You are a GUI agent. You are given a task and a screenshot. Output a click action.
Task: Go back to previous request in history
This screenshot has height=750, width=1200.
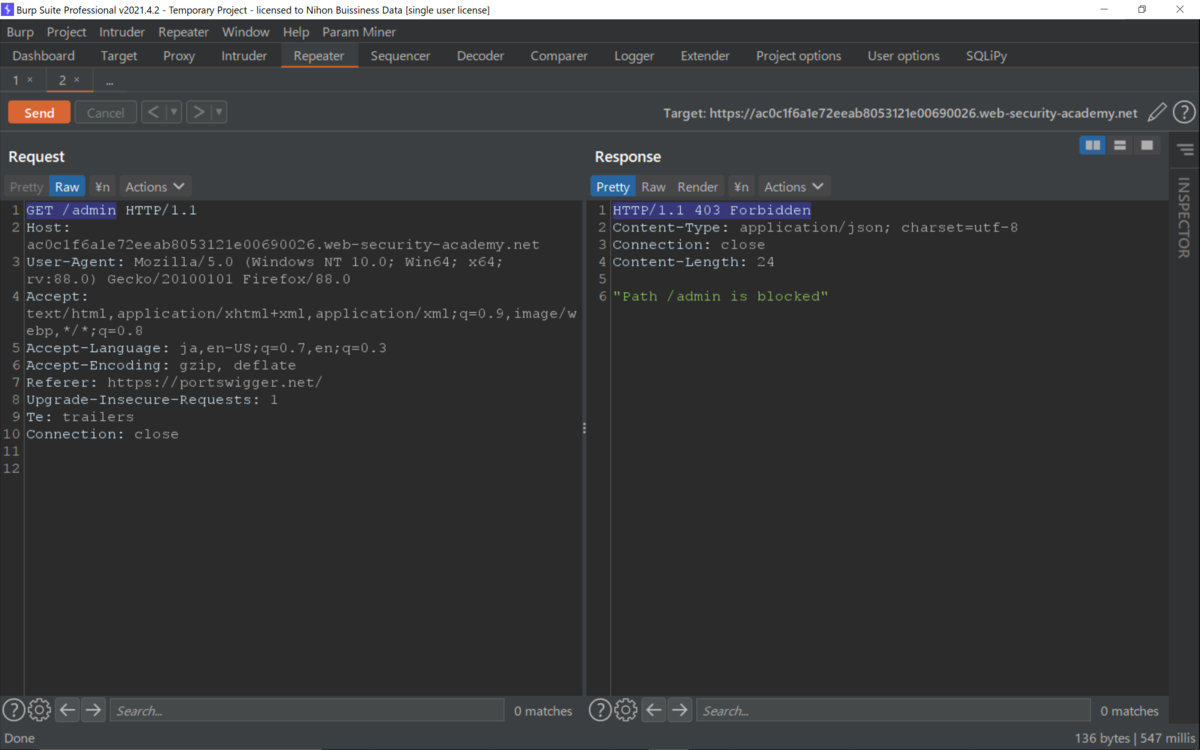click(153, 113)
